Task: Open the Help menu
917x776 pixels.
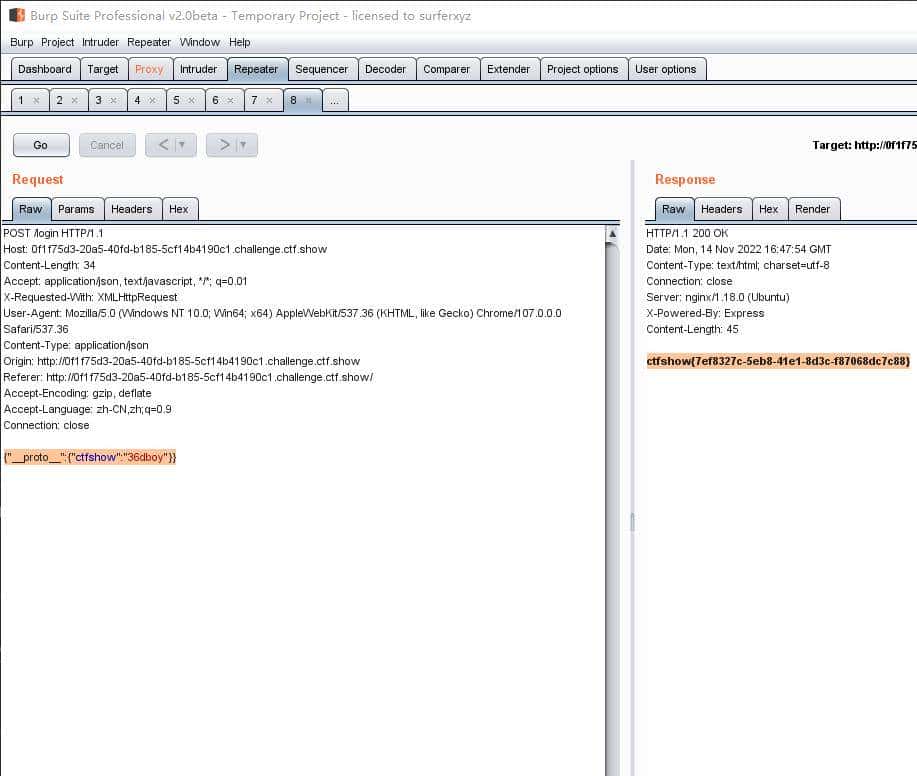Action: click(x=239, y=42)
